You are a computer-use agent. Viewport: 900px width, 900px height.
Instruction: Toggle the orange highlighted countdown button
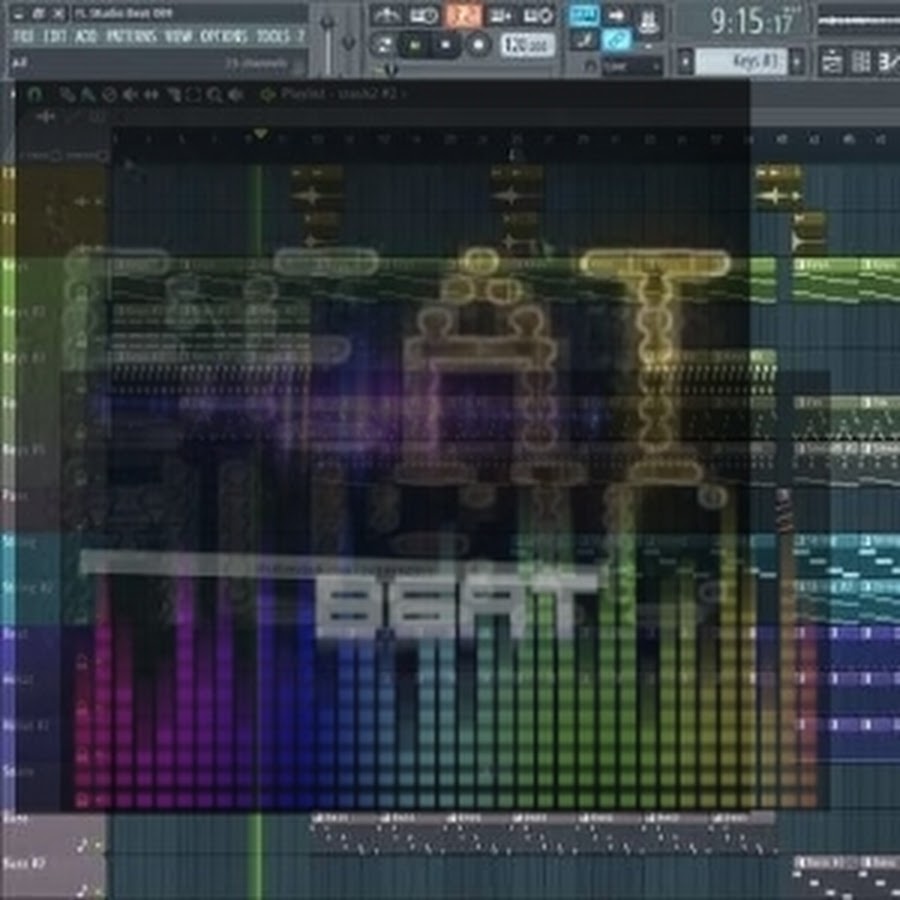(x=461, y=15)
